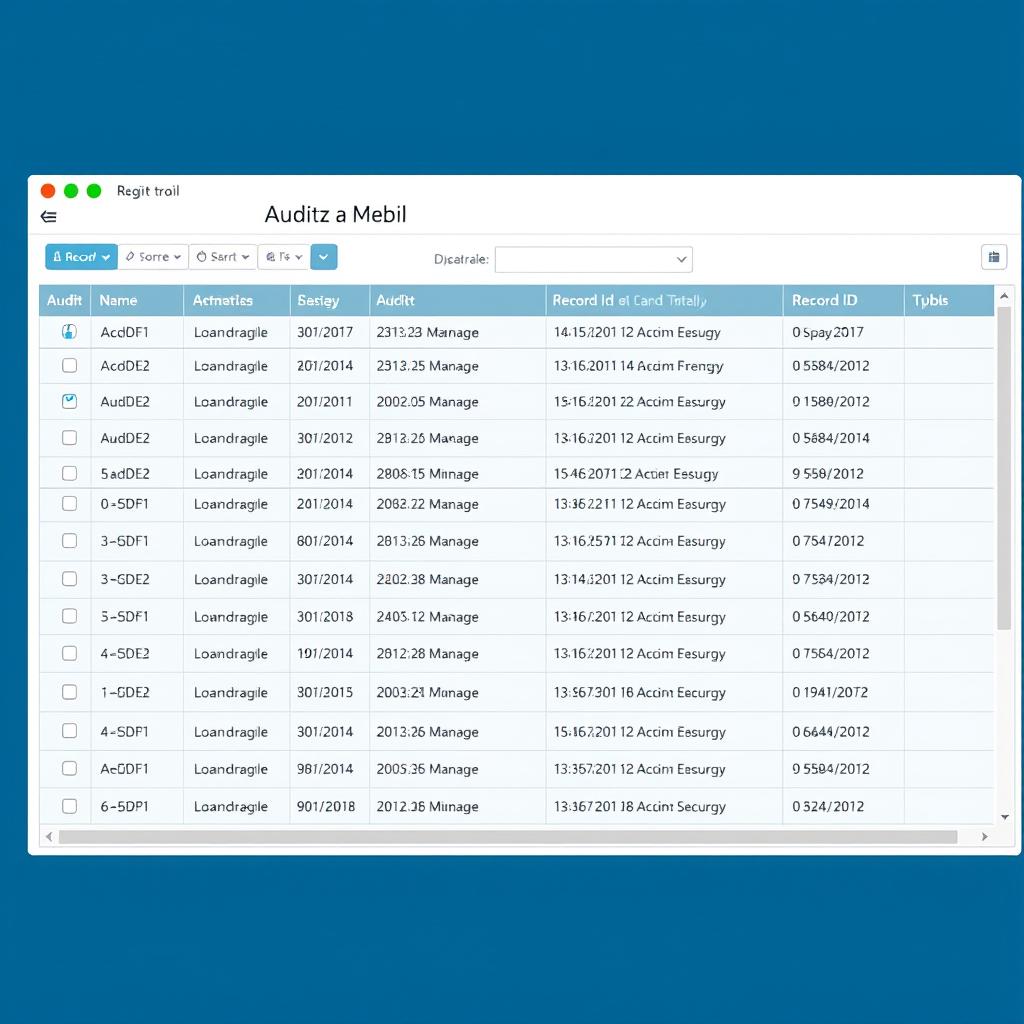
Task: Click the Regit troil window title
Action: point(147,191)
